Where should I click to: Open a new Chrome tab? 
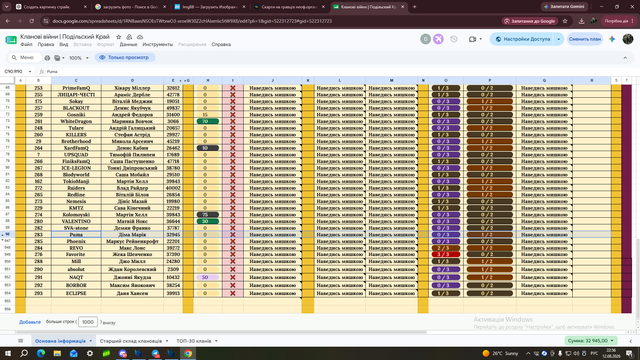click(x=414, y=7)
